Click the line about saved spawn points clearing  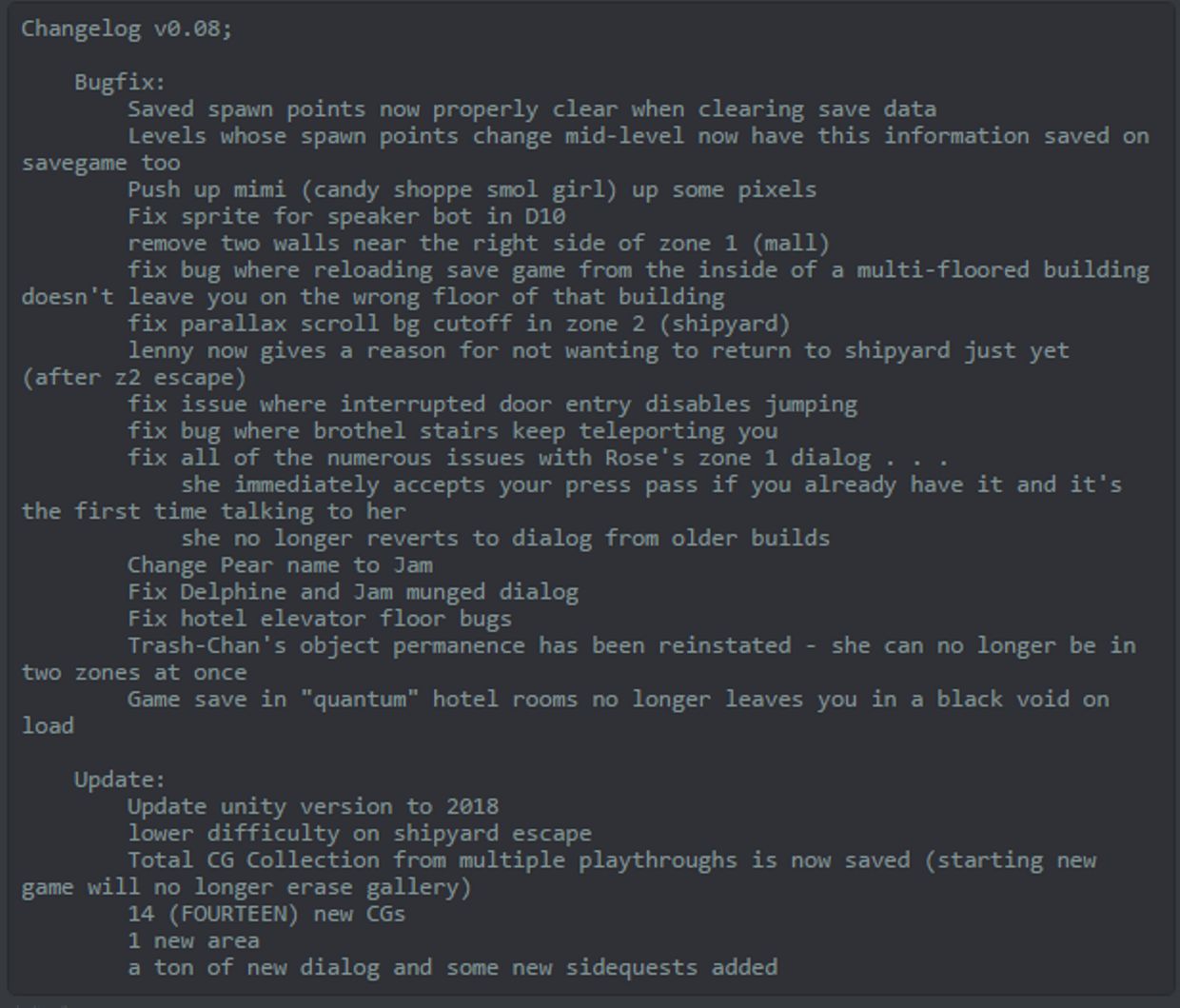click(531, 109)
